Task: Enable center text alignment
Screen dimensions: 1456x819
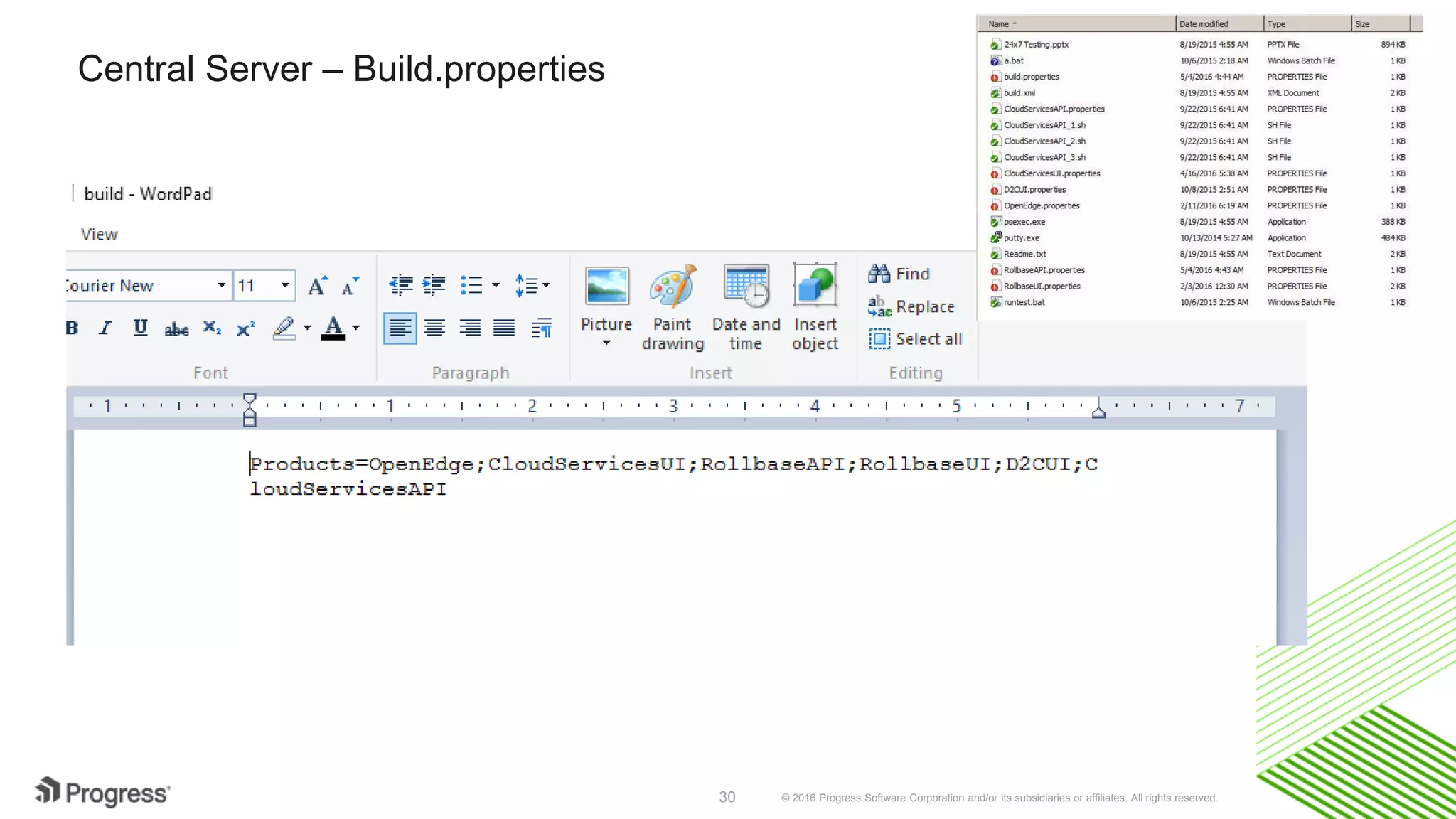Action: [434, 328]
